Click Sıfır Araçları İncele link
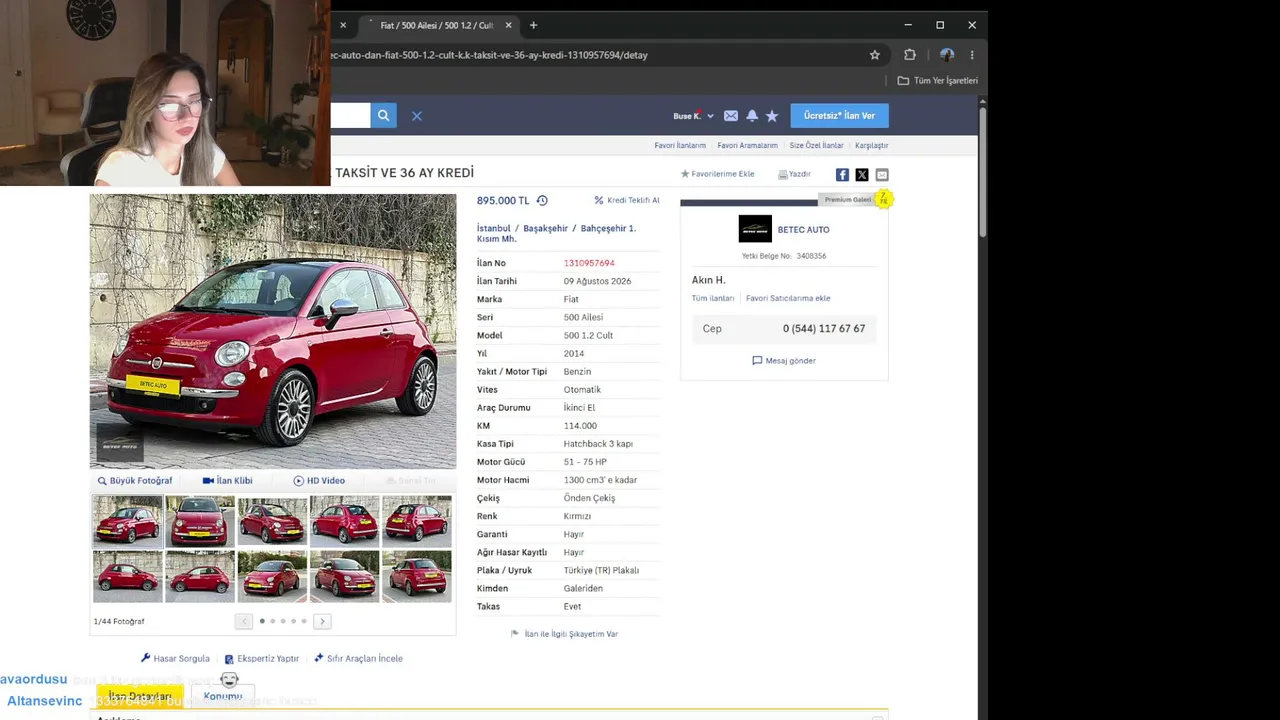The width and height of the screenshot is (1280, 720). click(x=358, y=659)
